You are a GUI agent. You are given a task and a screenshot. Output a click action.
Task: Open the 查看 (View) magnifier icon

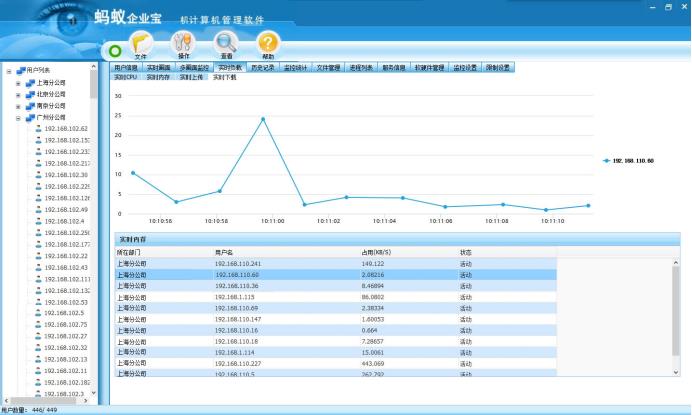[226, 43]
